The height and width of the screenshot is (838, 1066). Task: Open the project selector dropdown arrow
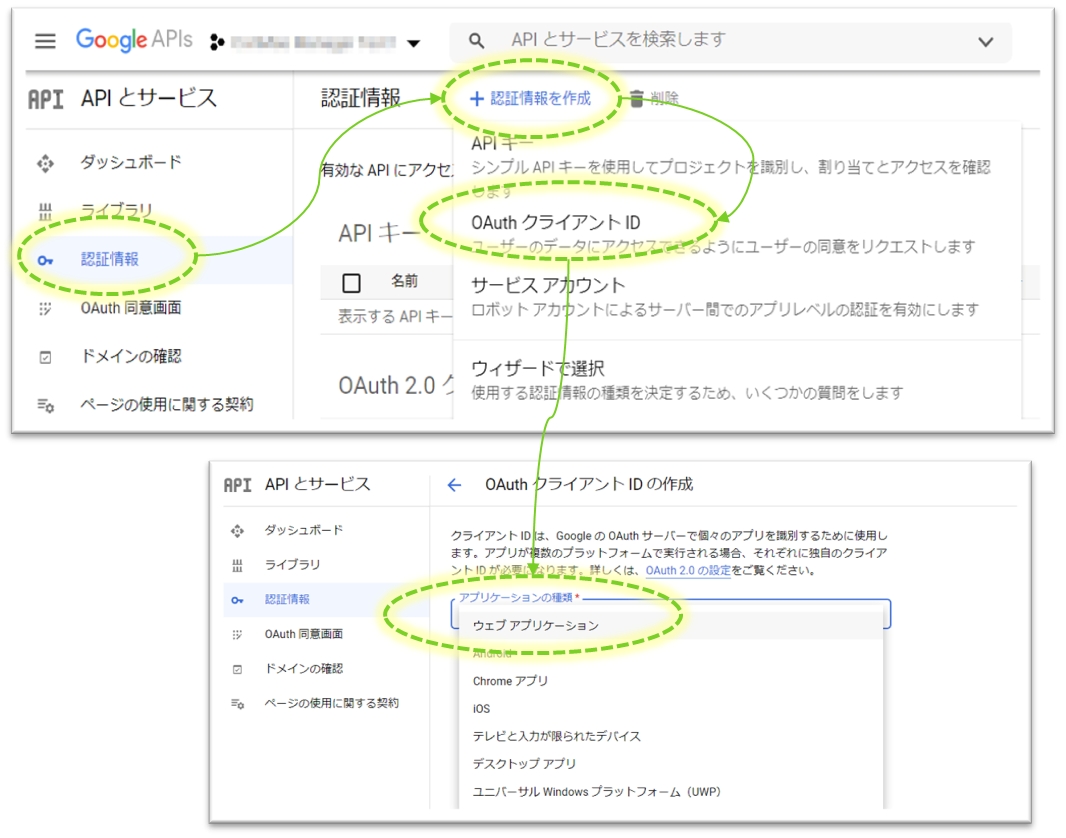tap(412, 43)
